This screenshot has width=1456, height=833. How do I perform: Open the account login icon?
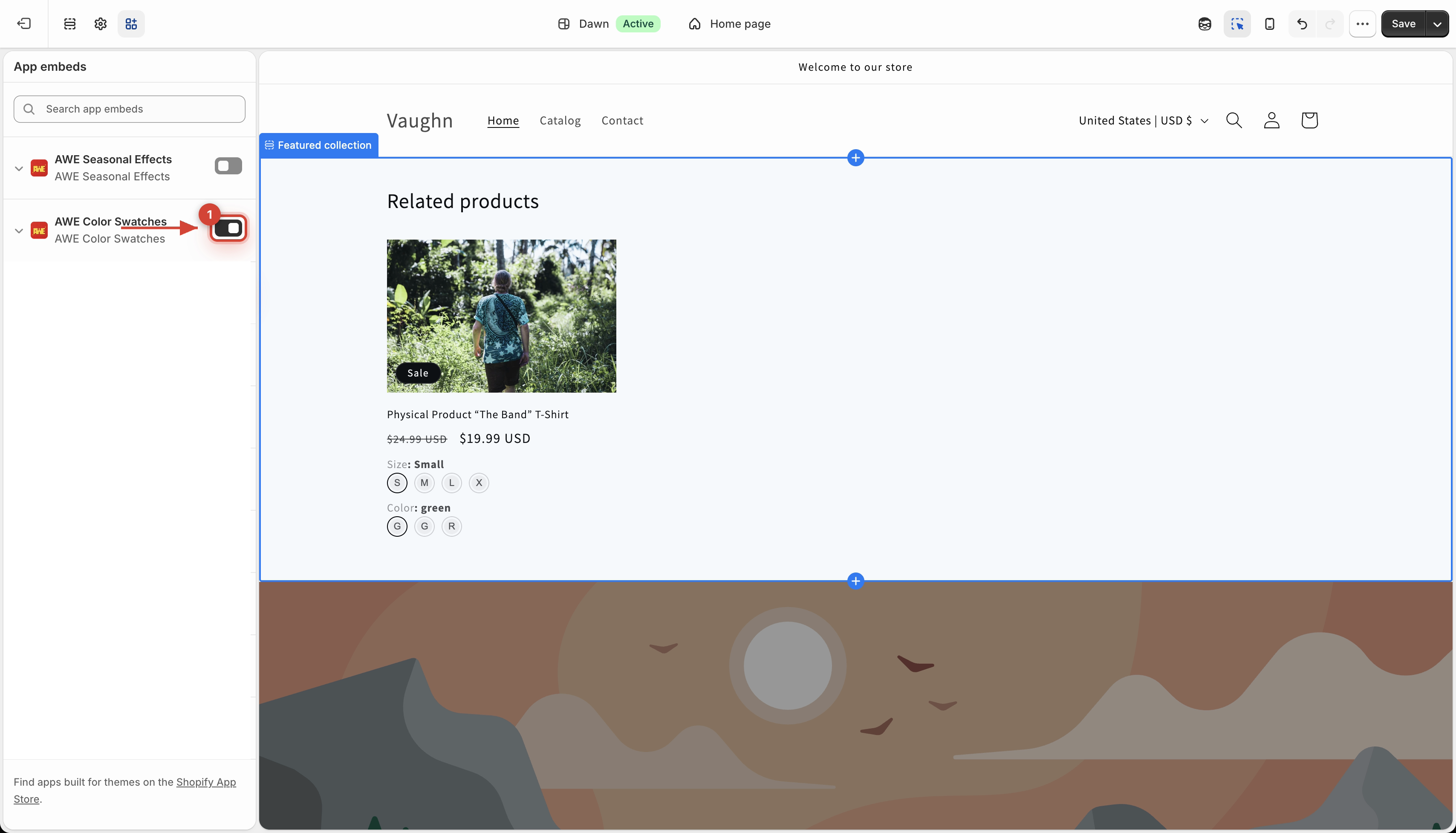point(1271,120)
